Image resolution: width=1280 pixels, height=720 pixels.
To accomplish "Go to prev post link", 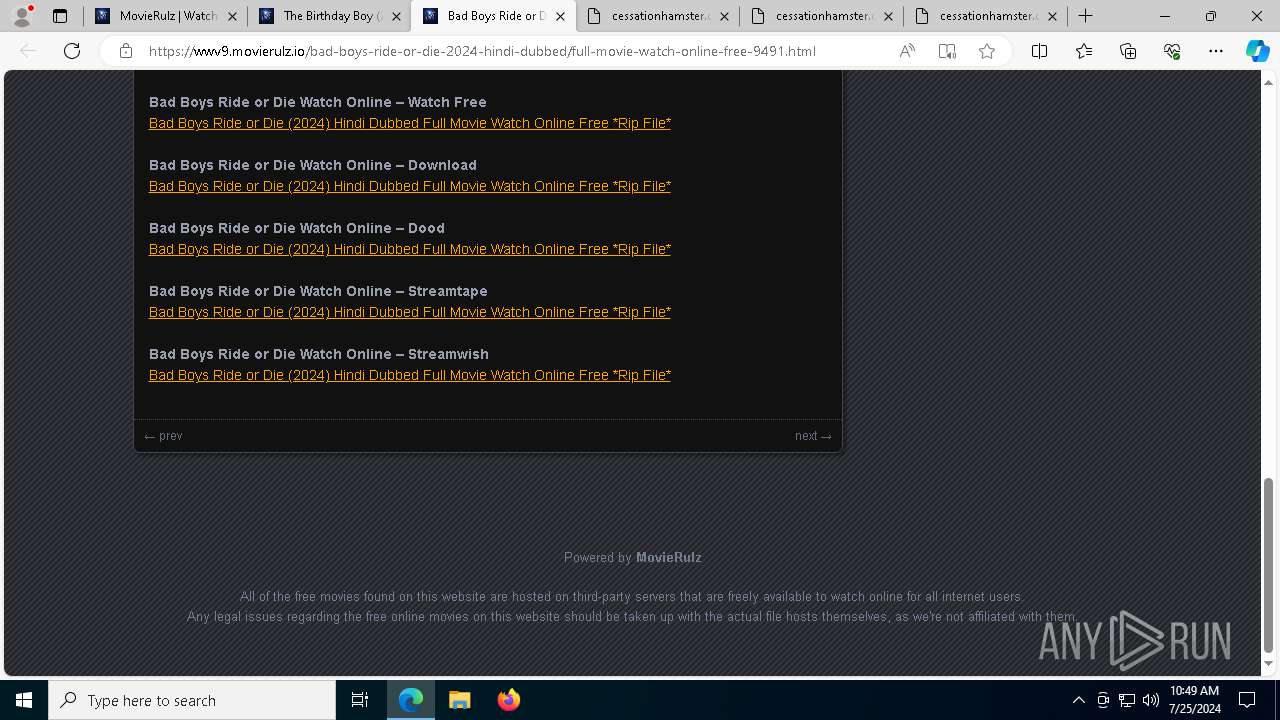I will point(163,436).
